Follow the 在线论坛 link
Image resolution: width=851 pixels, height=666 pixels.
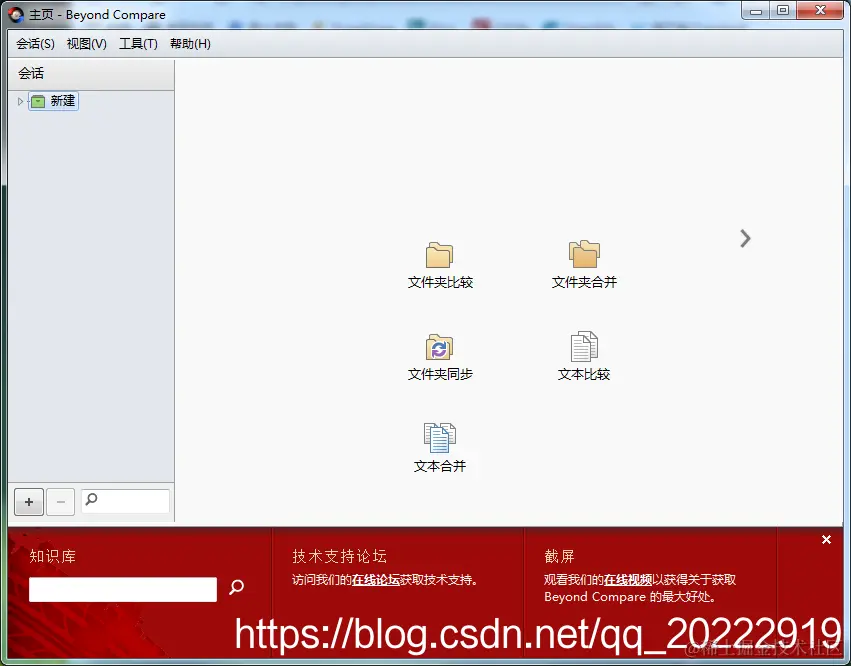pos(376,580)
